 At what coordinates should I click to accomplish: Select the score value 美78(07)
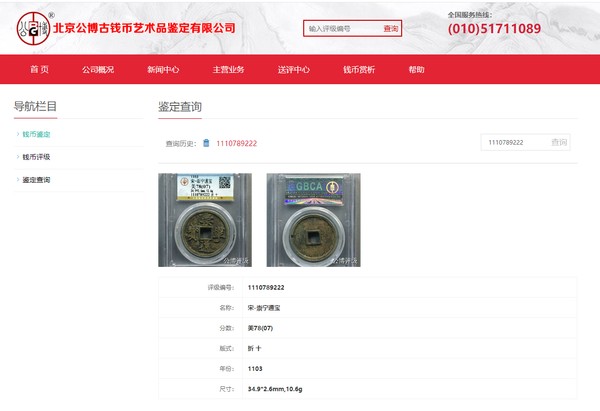(260, 328)
